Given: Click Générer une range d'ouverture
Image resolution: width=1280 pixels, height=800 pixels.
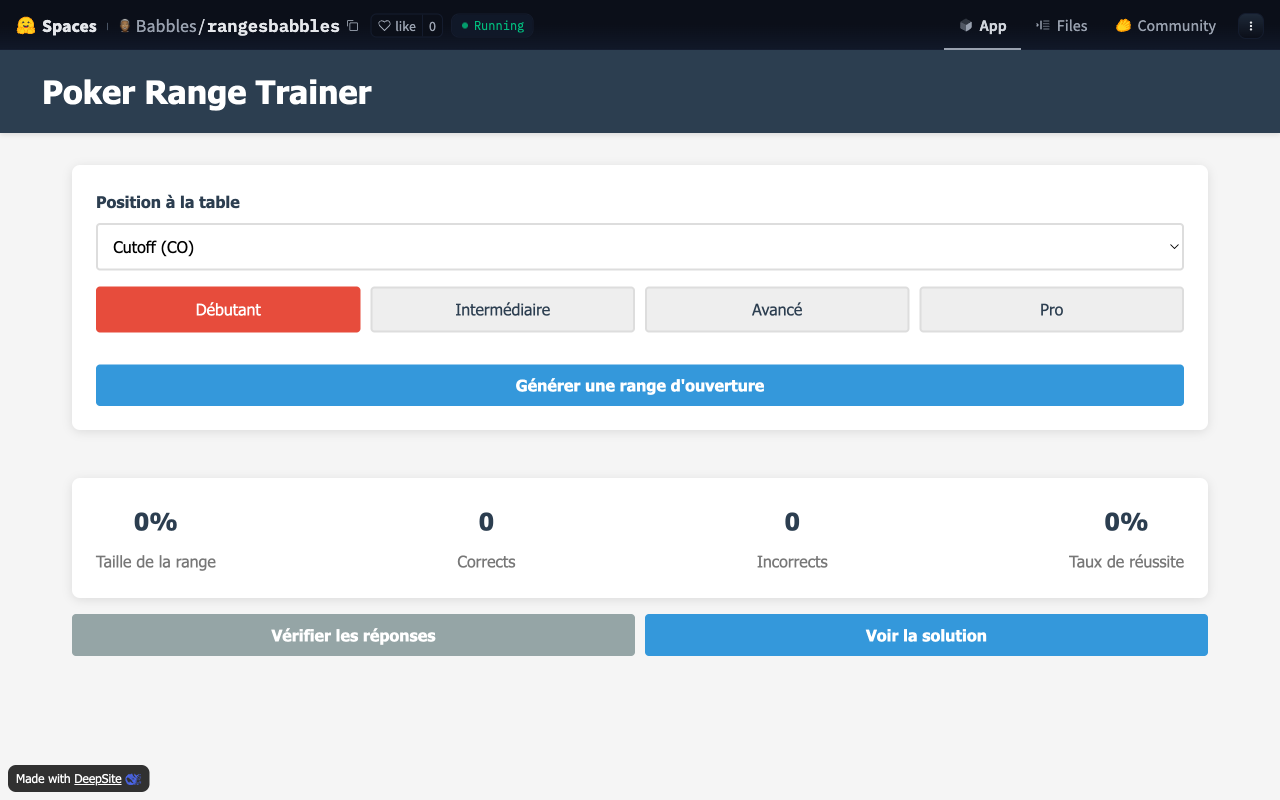Looking at the screenshot, I should tap(640, 385).
